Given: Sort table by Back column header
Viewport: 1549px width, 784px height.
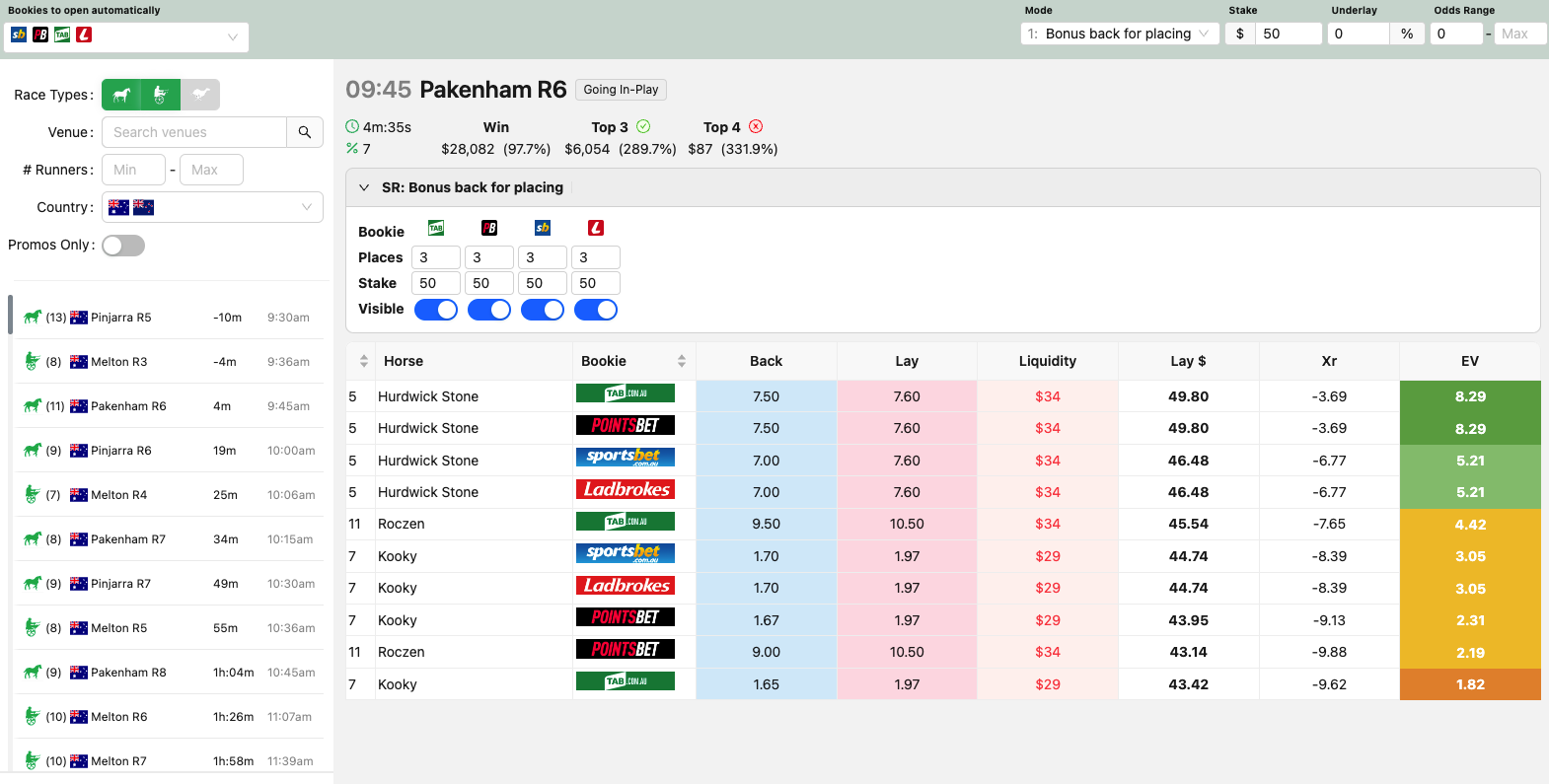Looking at the screenshot, I should 766,361.
